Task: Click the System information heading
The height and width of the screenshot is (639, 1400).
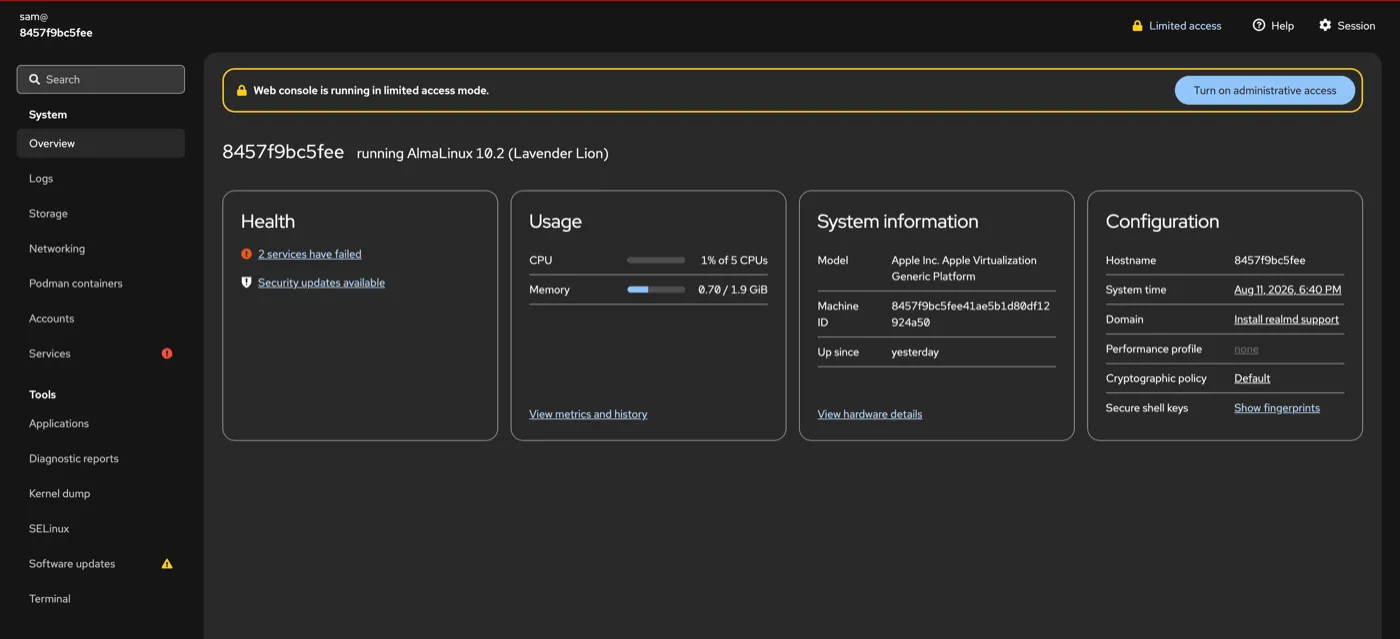Action: pyautogui.click(x=898, y=221)
